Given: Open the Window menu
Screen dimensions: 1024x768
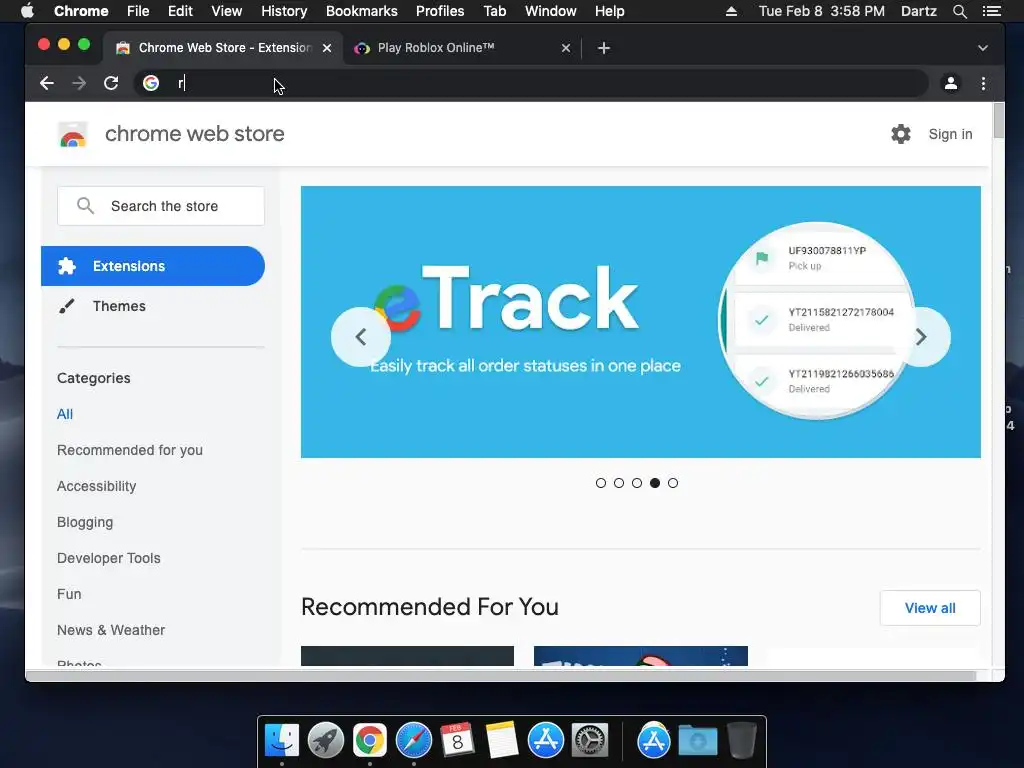Looking at the screenshot, I should [x=551, y=11].
